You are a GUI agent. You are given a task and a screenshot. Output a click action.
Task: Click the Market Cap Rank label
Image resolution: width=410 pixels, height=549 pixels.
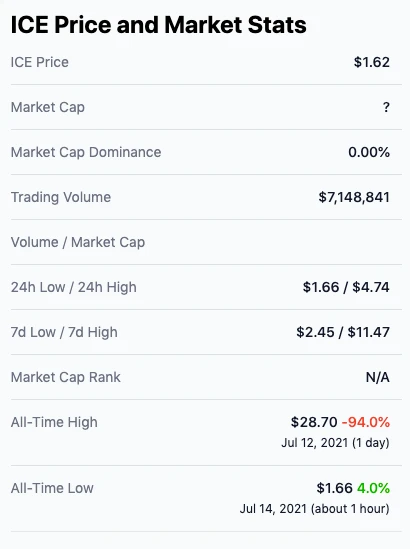[65, 377]
